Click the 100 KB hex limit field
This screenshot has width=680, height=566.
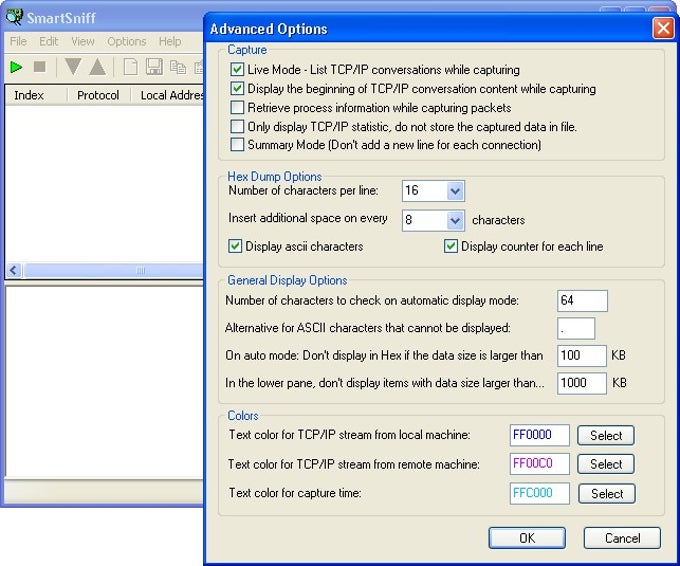click(x=582, y=356)
